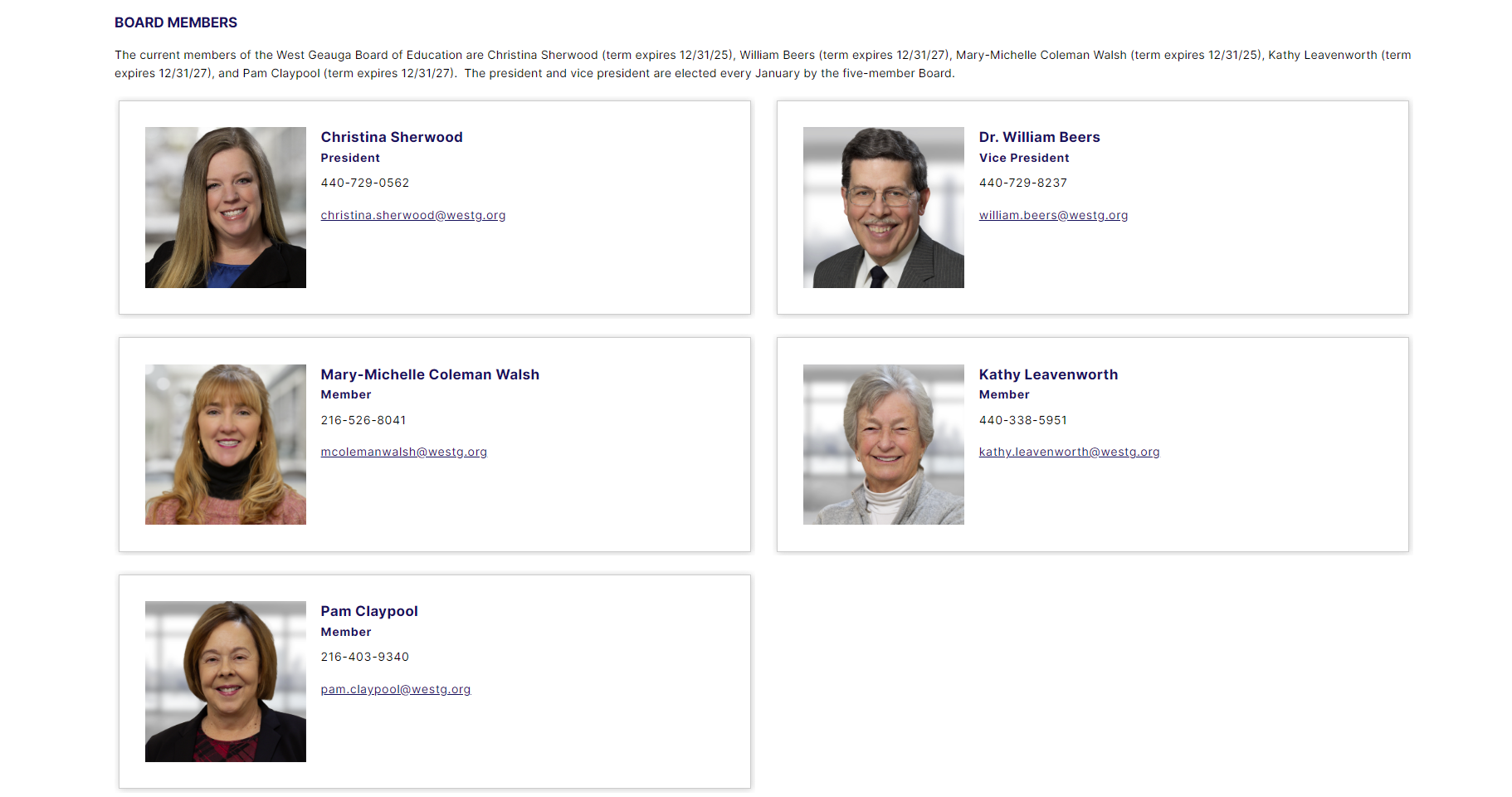Screen dimensions: 1512x797
Task: Click the Vice President title text
Action: coord(1024,158)
